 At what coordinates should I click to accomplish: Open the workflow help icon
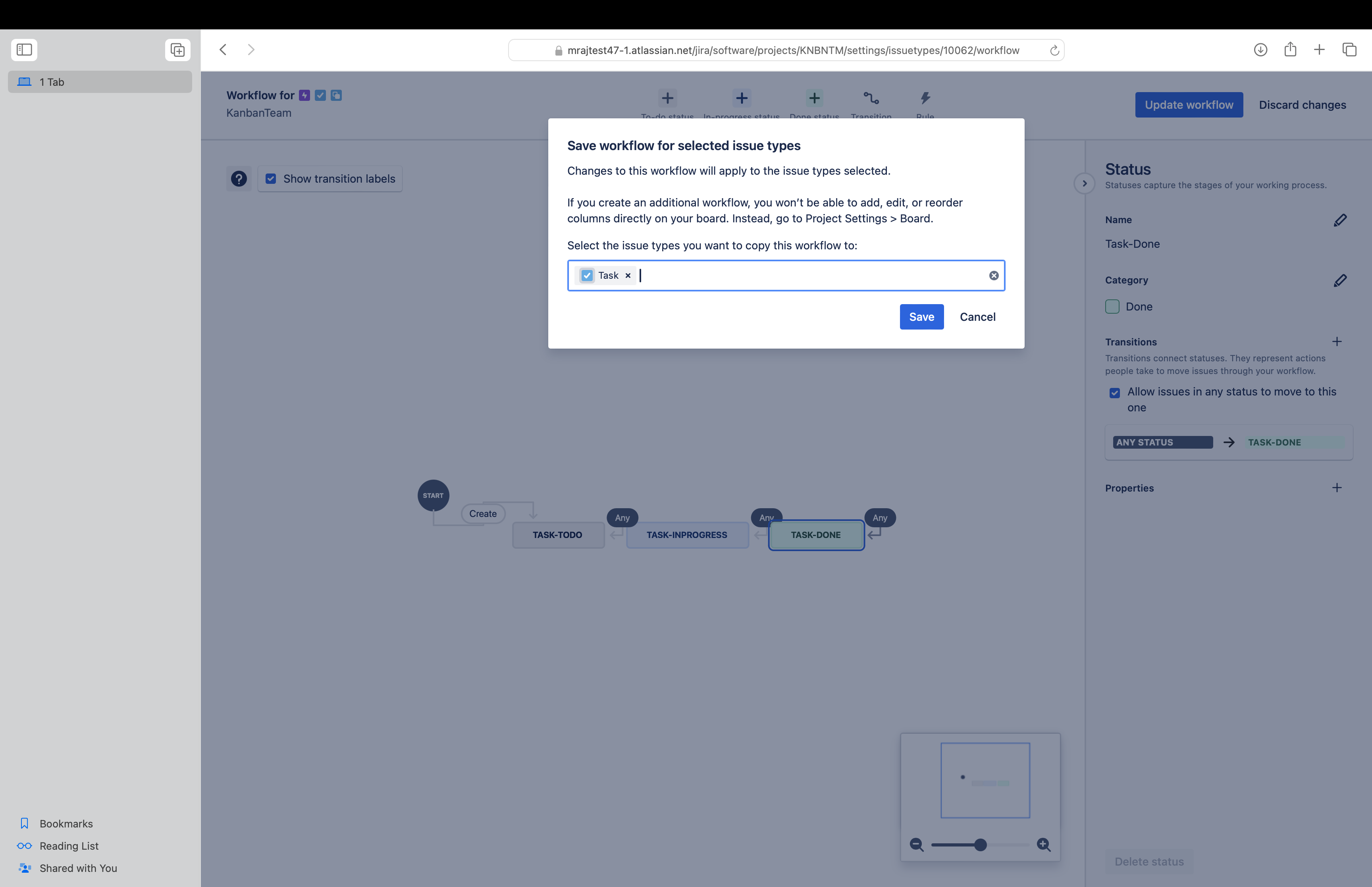pos(239,179)
